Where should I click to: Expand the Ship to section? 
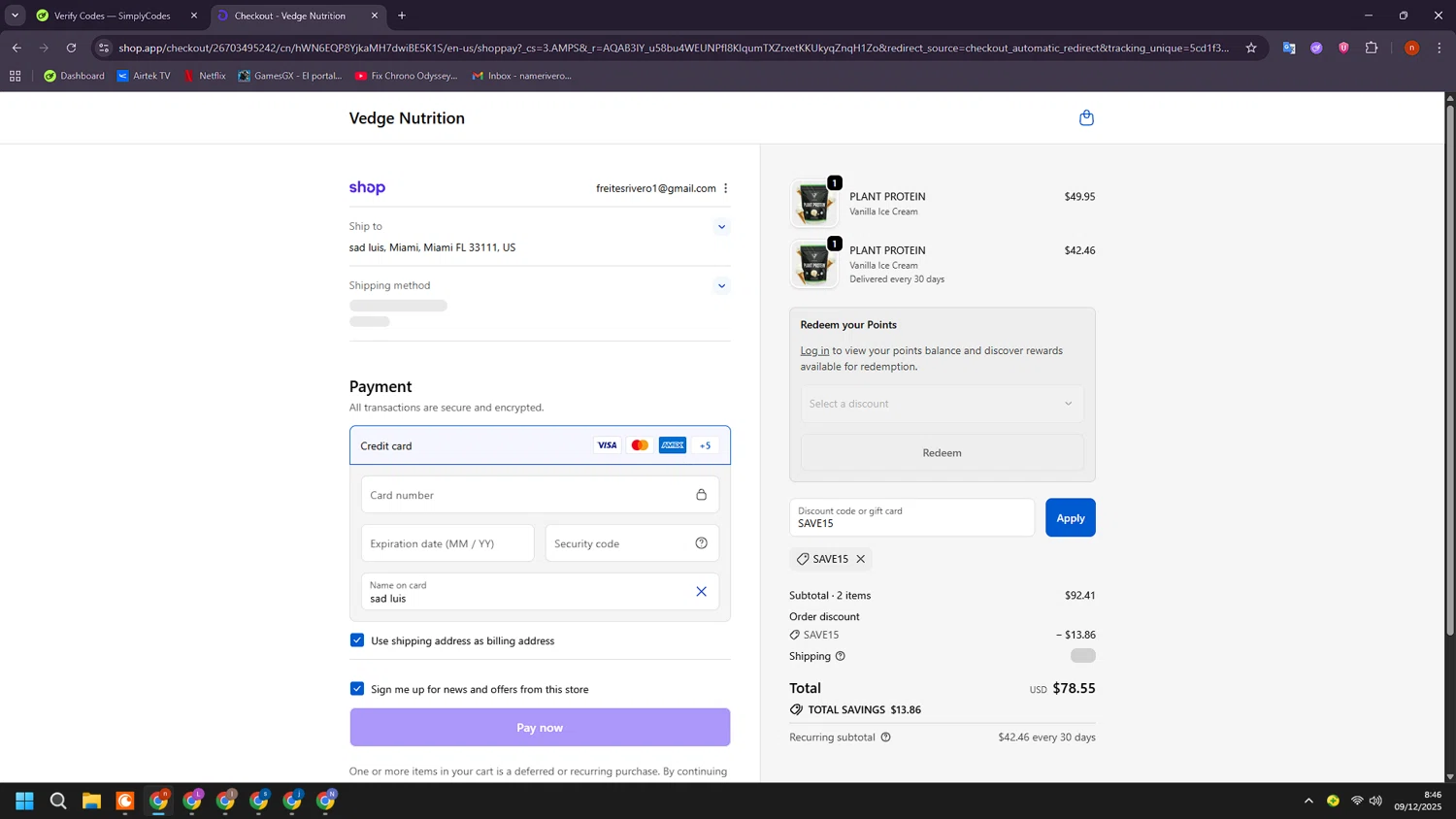721,227
